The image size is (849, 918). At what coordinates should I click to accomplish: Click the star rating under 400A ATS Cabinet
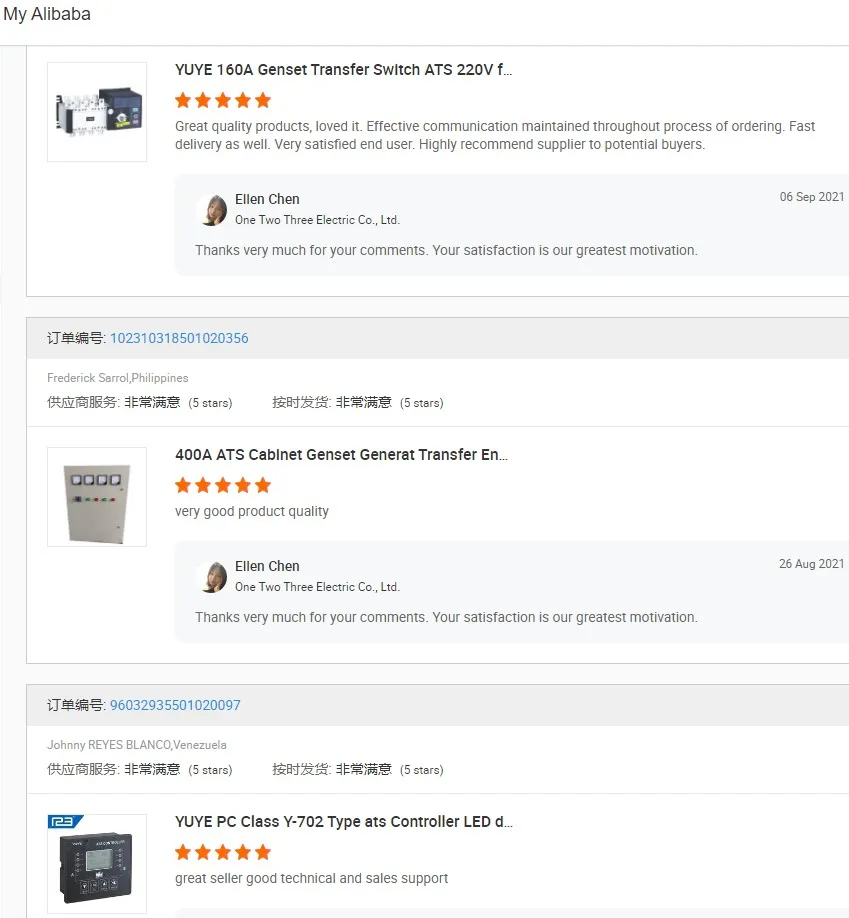[x=223, y=485]
